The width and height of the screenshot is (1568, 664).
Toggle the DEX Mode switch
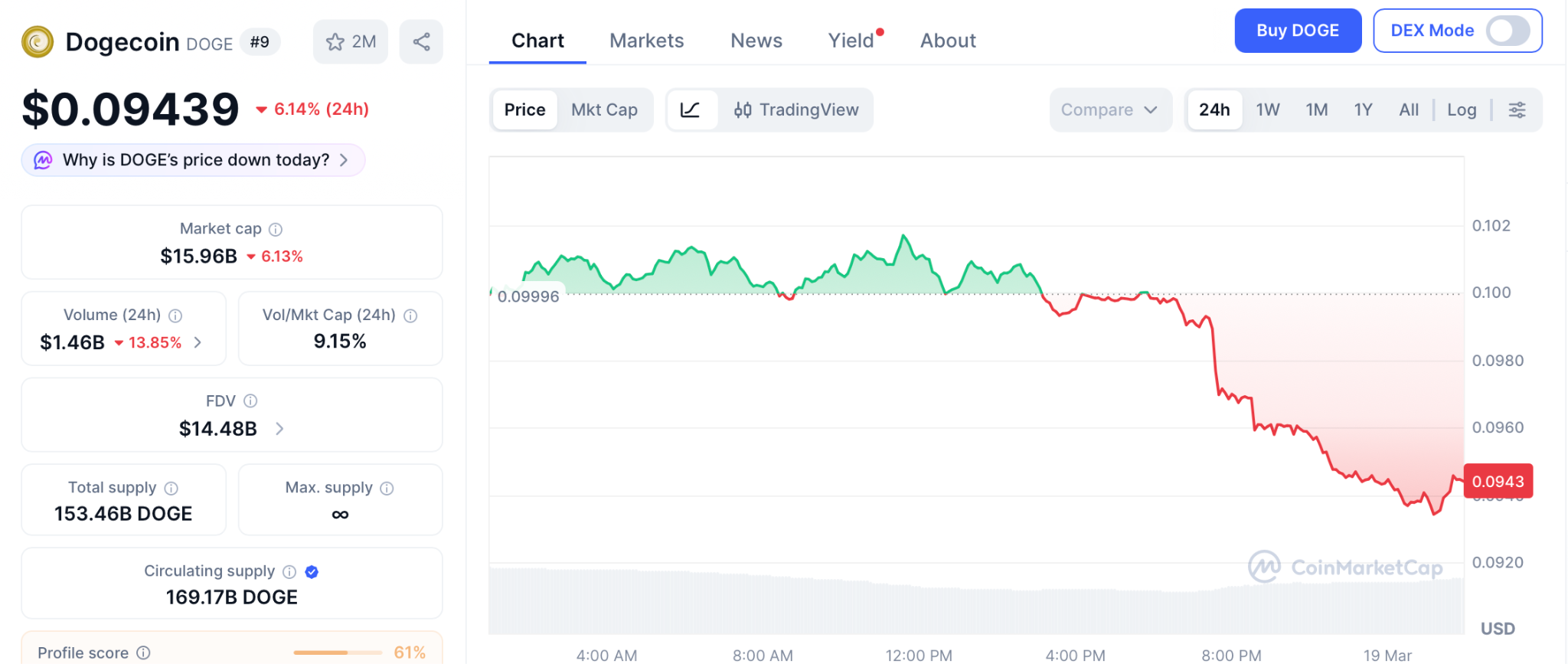(1507, 31)
